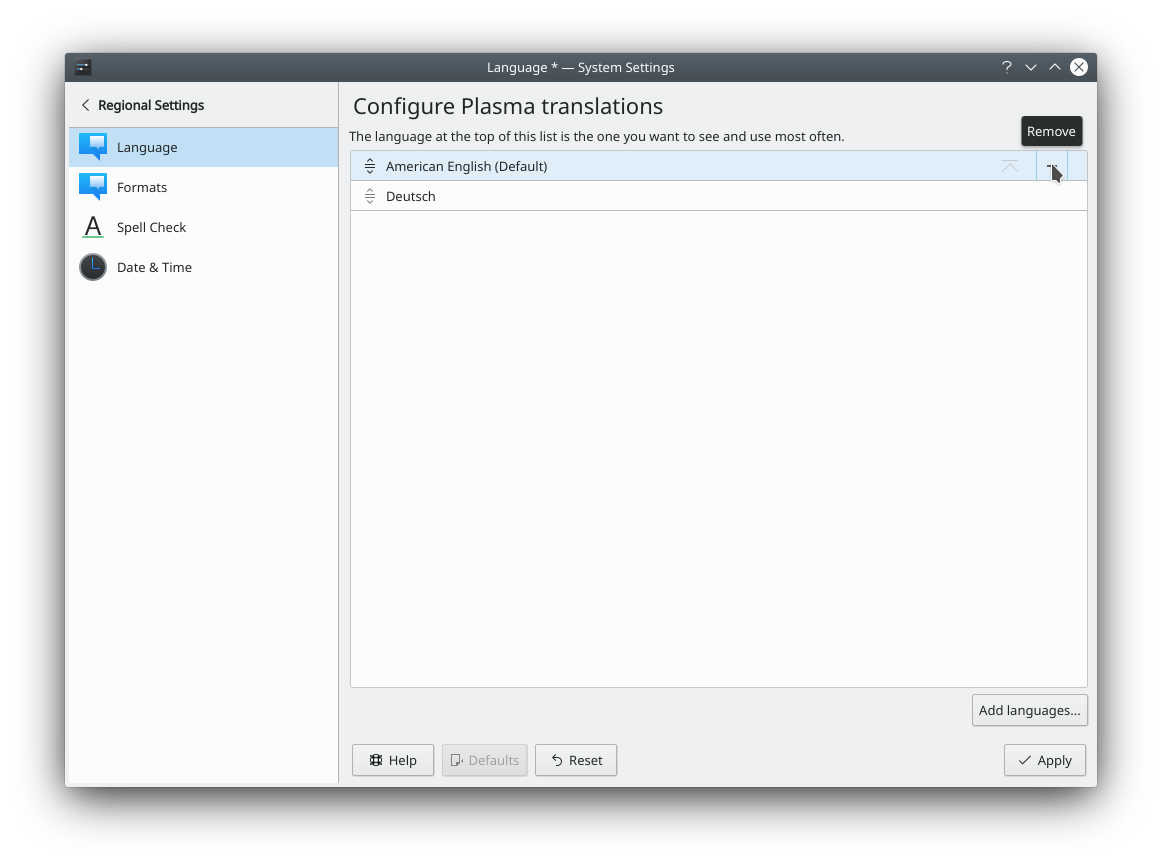Open the System Settings window menu icon
This screenshot has width=1162, height=864.
[83, 67]
